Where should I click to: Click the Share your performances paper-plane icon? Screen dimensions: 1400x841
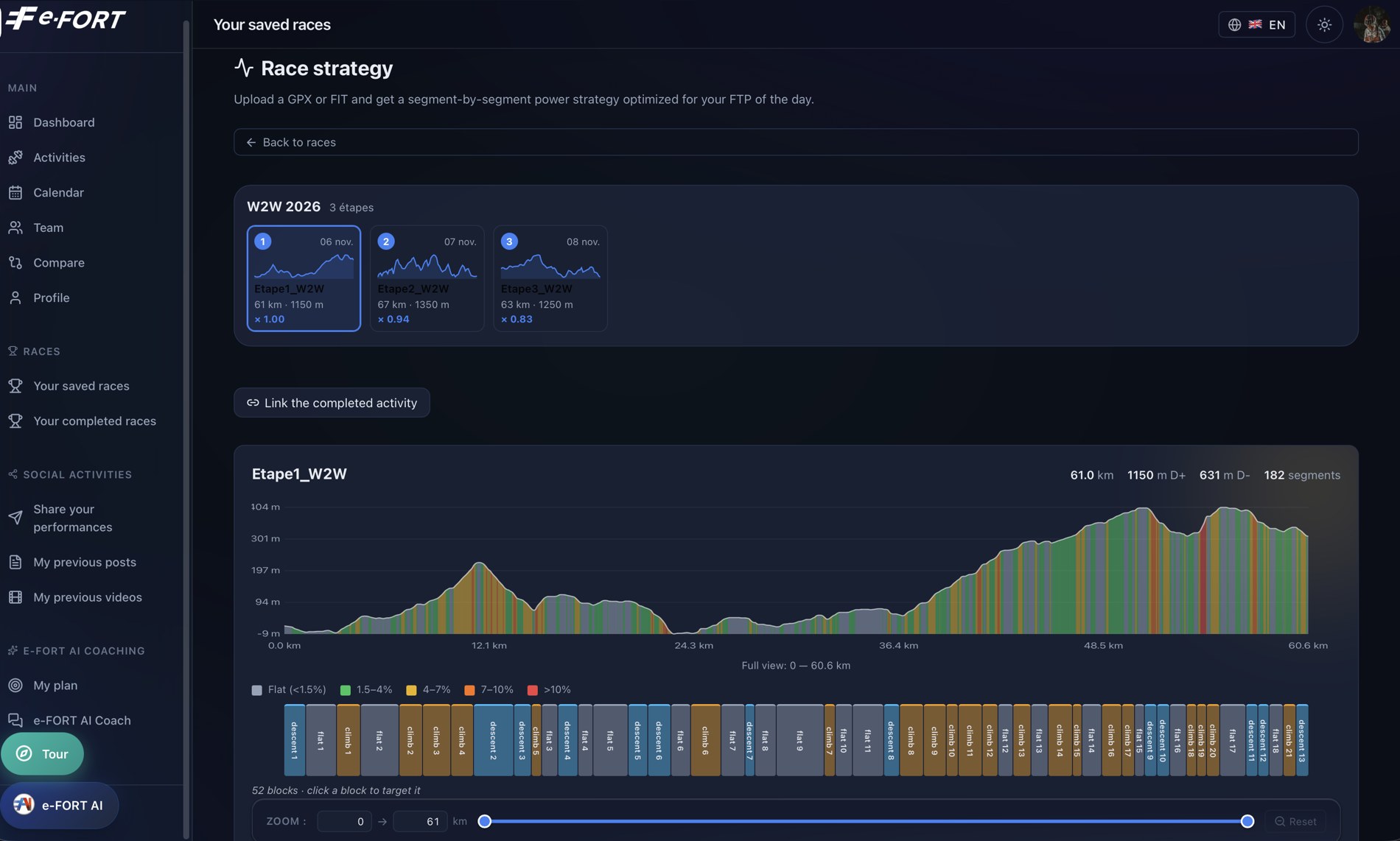tap(15, 518)
